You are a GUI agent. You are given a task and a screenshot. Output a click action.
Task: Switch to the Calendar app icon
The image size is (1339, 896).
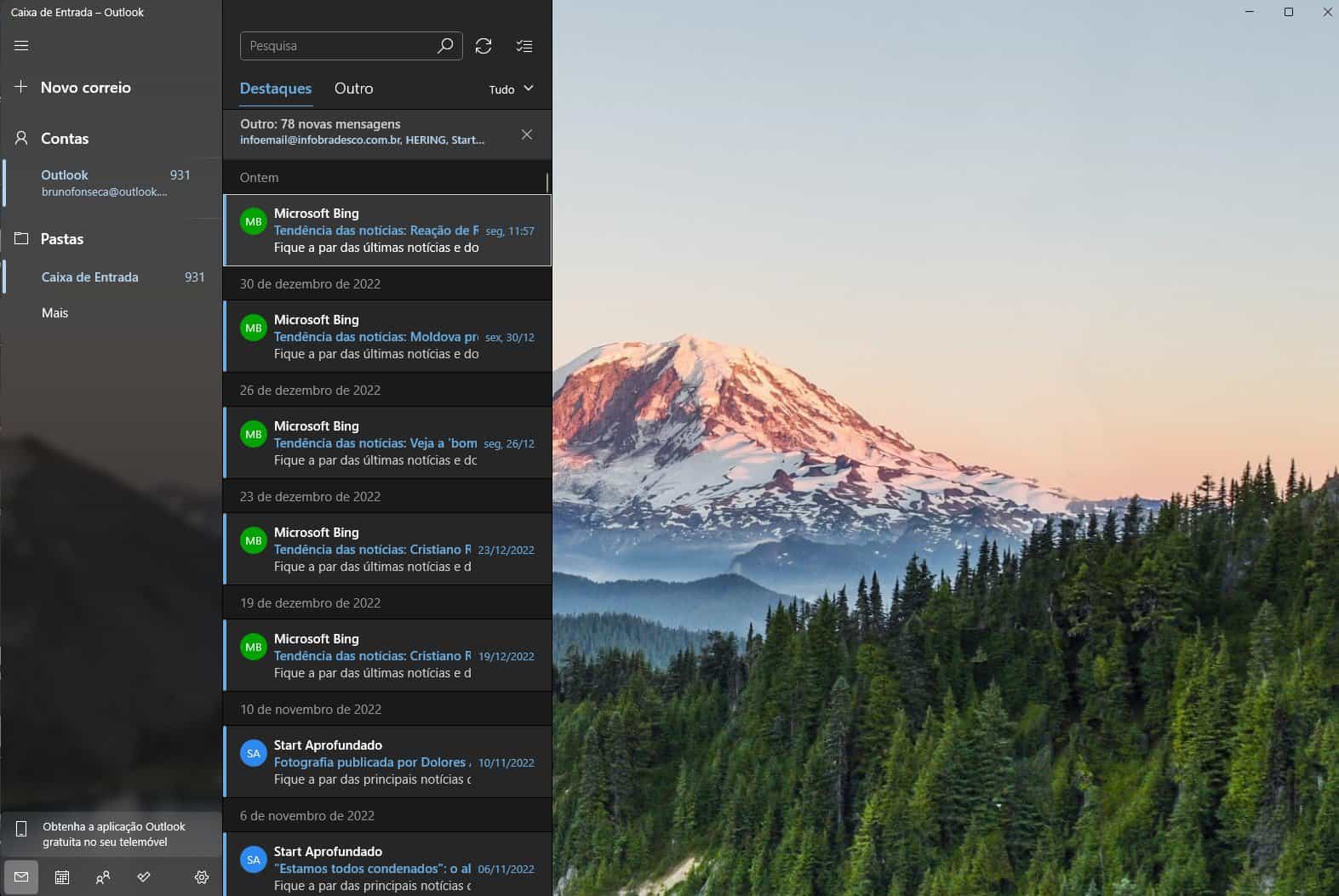click(62, 877)
